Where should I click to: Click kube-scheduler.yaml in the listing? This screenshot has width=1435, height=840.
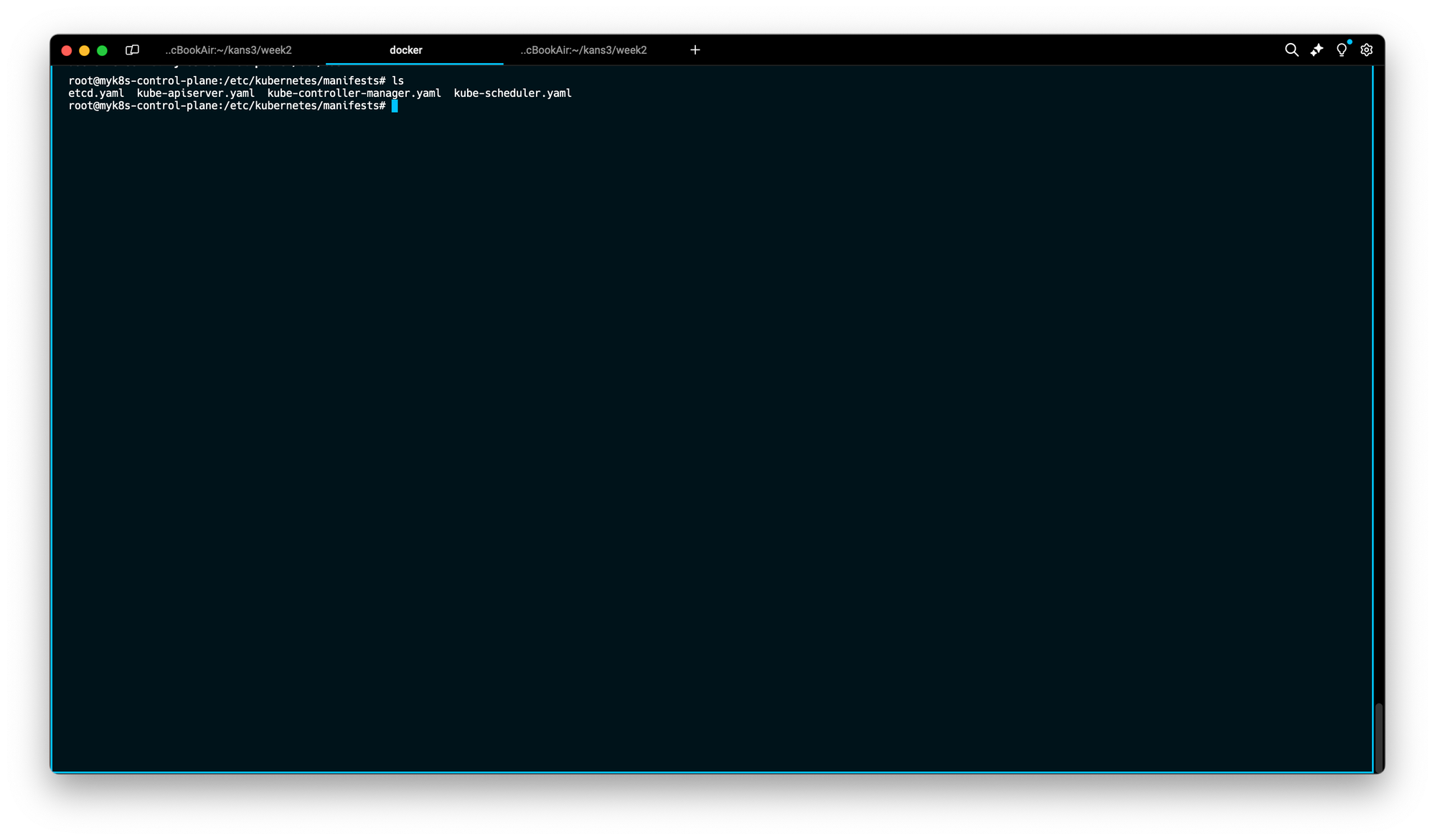pyautogui.click(x=512, y=93)
